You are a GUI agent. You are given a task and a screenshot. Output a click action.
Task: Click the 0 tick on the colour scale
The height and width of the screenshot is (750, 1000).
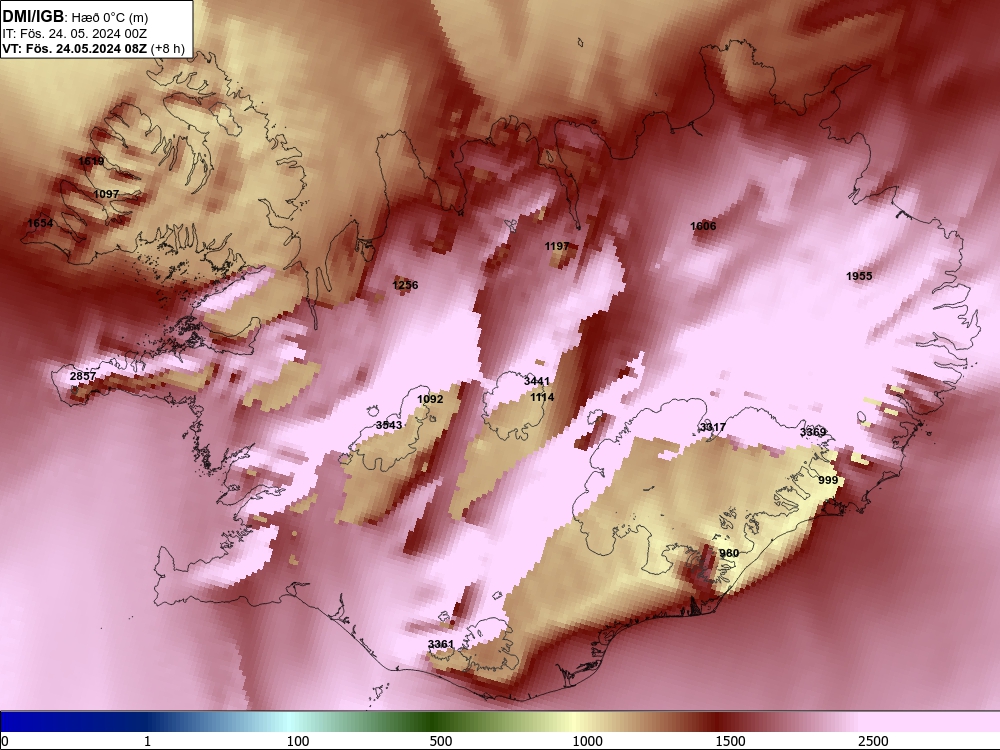[x=5, y=741]
